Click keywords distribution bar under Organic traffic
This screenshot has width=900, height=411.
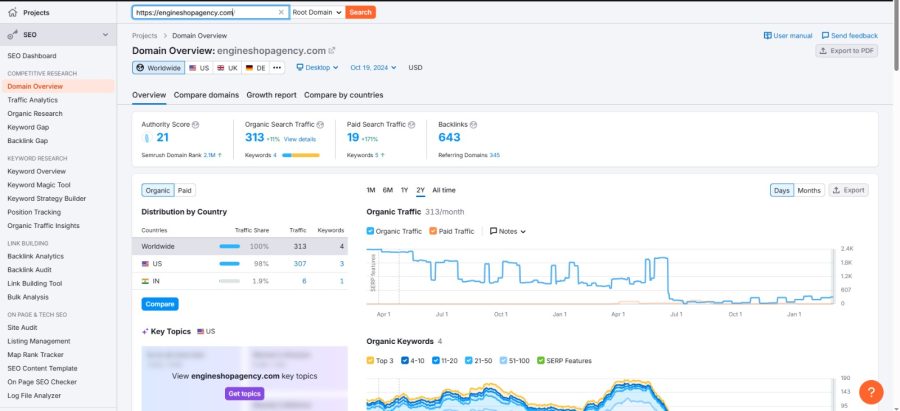pyautogui.click(x=301, y=155)
